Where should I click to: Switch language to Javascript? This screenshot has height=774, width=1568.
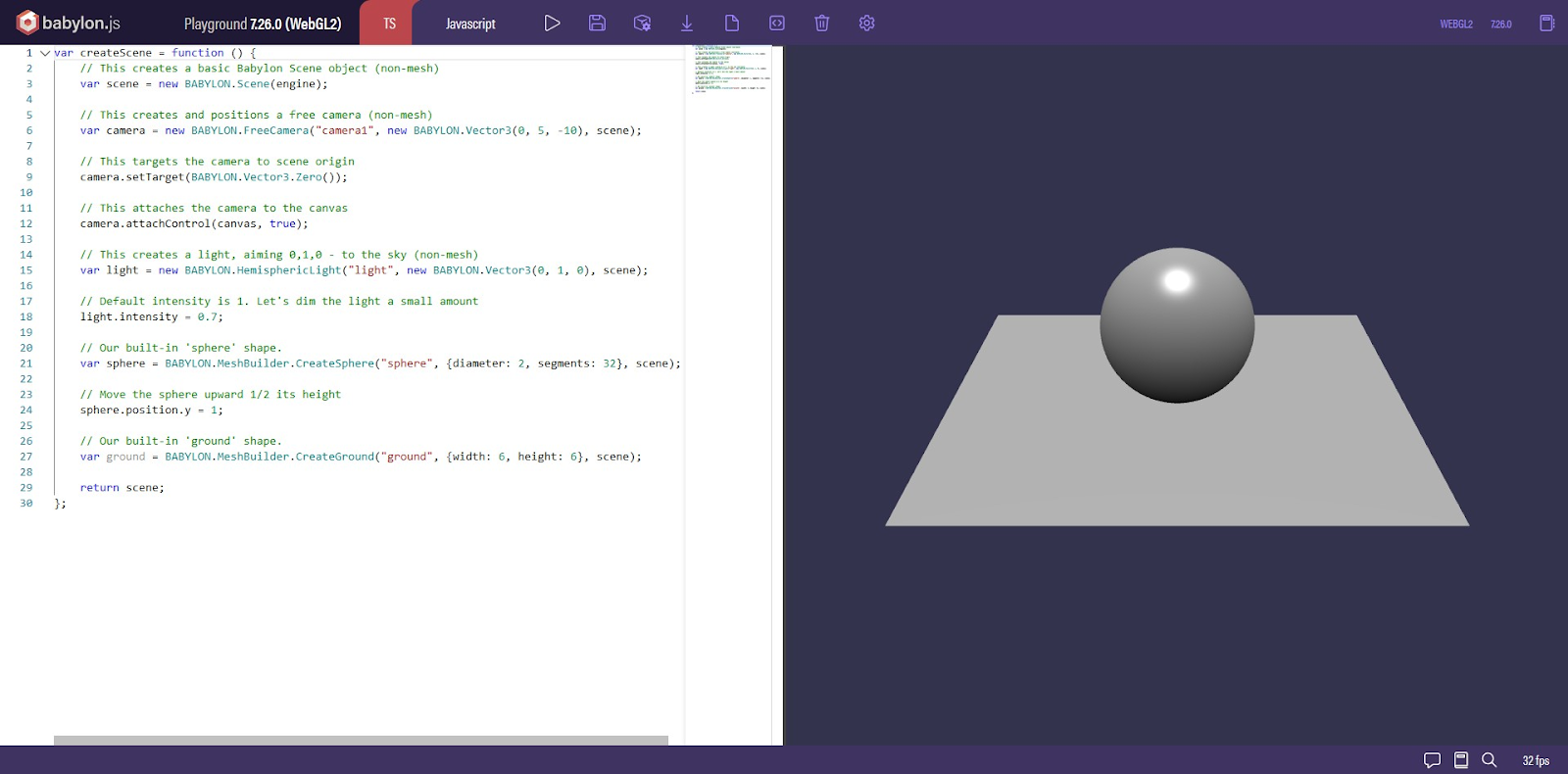click(470, 24)
